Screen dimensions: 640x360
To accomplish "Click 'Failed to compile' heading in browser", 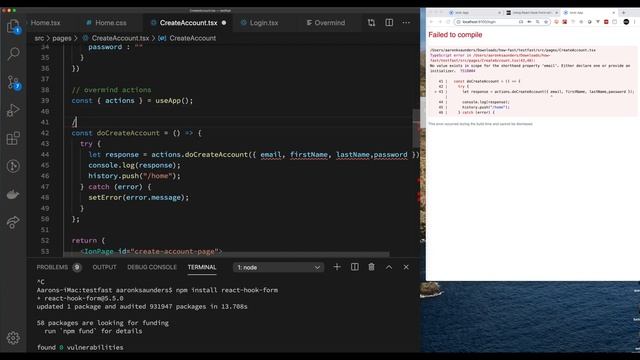I will point(455,35).
